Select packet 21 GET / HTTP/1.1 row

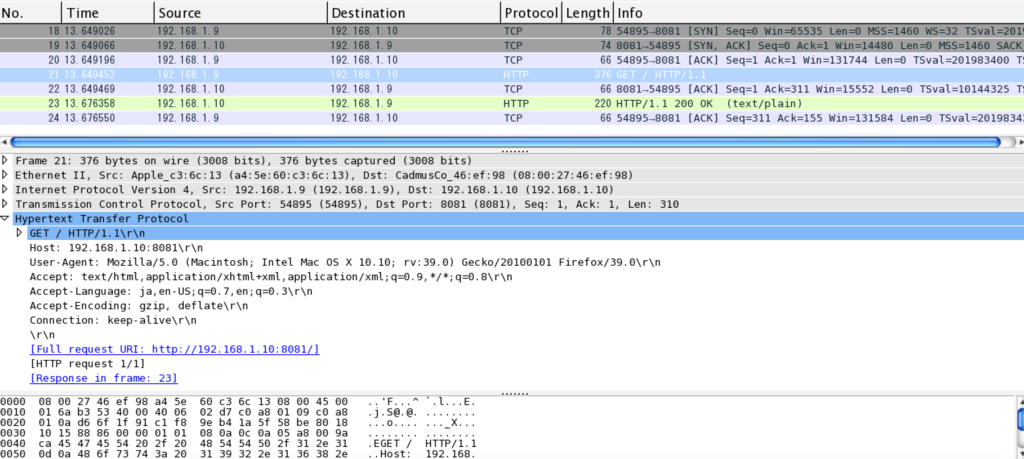(512, 74)
